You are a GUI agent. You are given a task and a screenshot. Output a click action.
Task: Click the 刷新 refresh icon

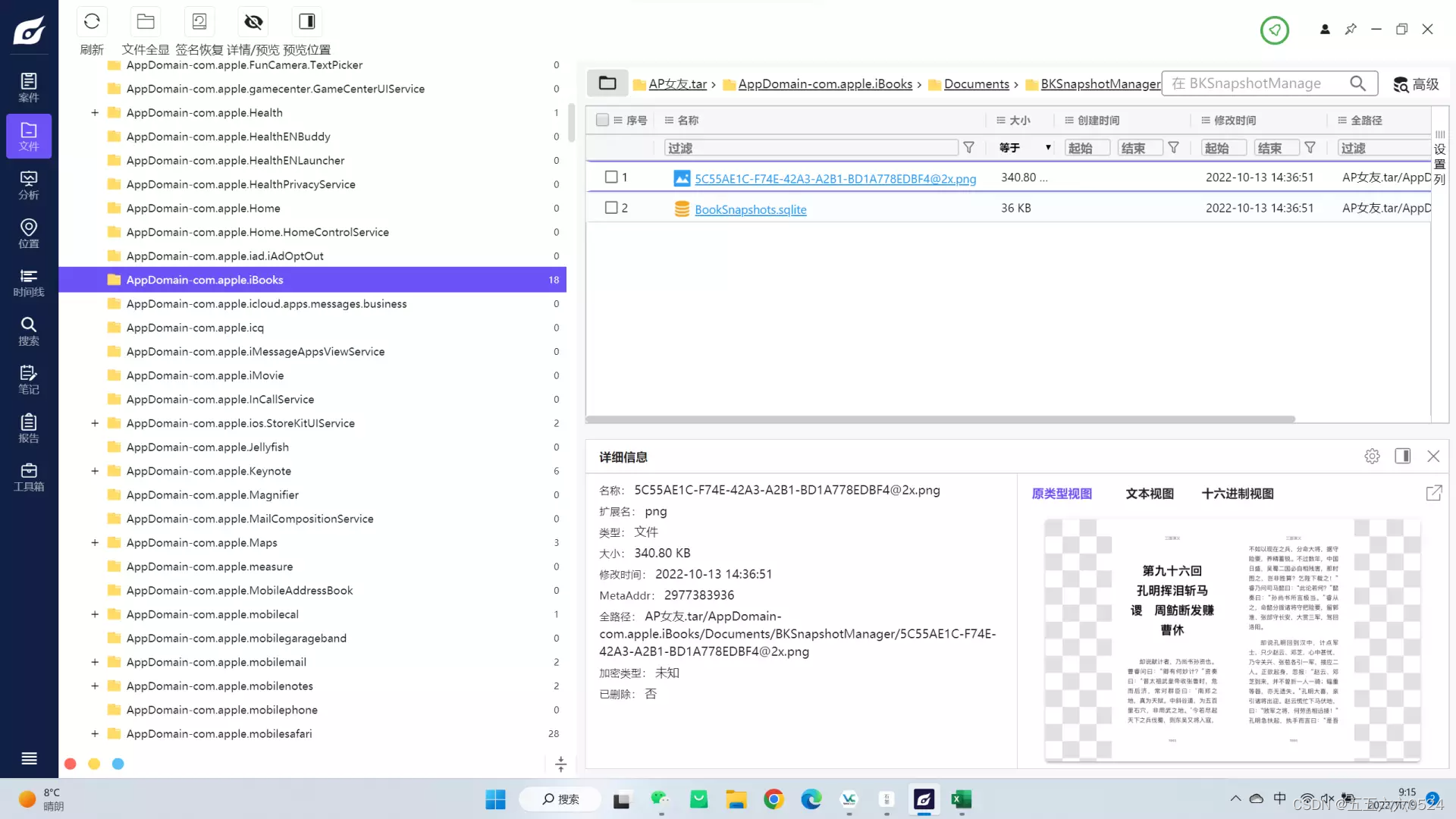click(x=92, y=22)
